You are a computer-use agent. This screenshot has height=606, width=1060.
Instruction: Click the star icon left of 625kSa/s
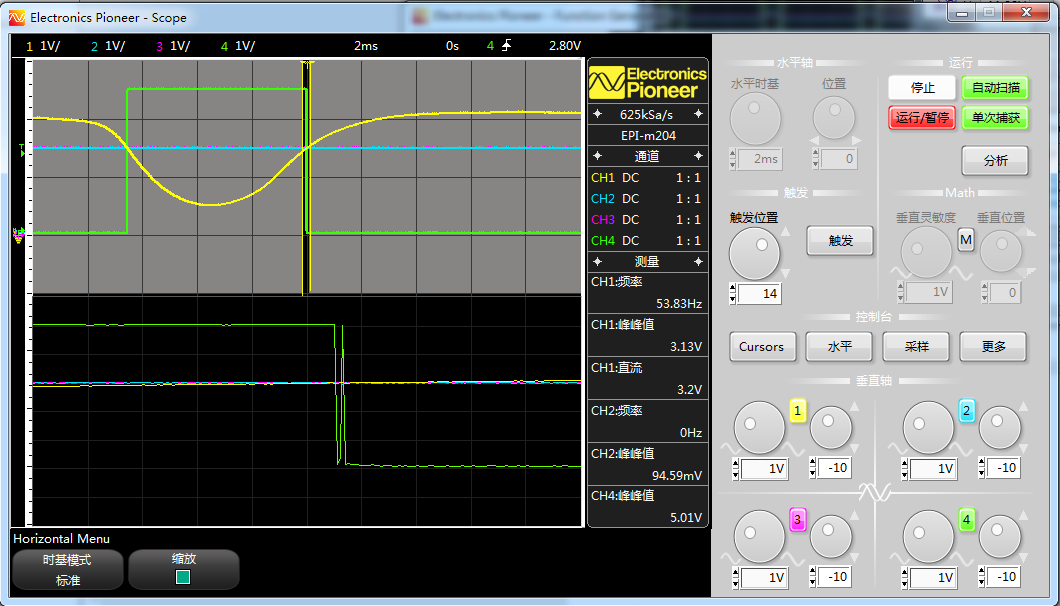coord(598,114)
